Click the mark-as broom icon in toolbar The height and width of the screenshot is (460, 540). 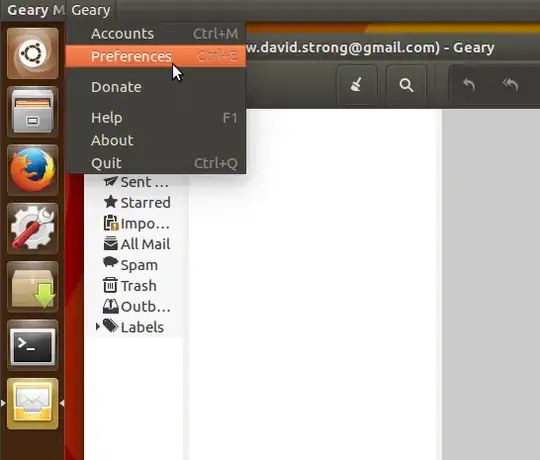[x=357, y=84]
